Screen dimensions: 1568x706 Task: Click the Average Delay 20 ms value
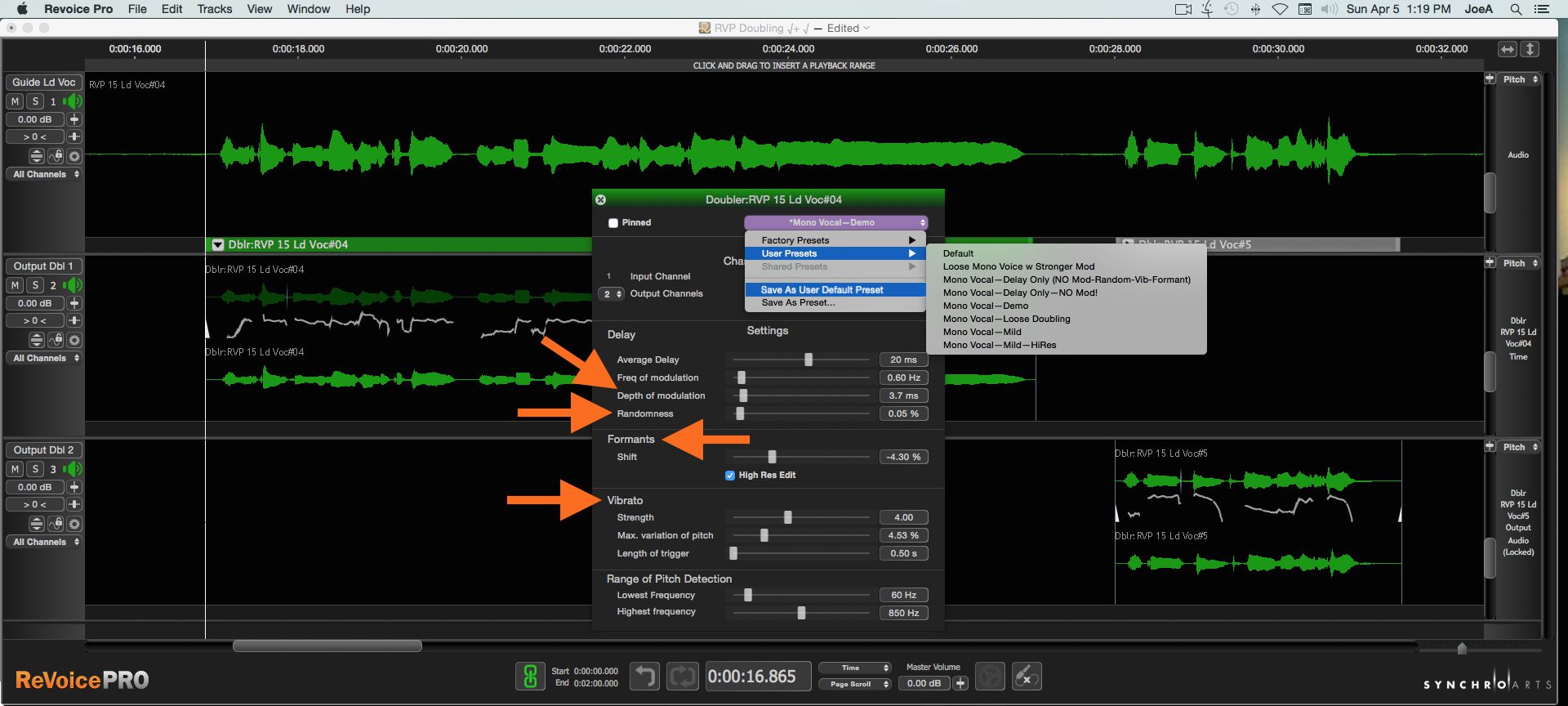903,360
